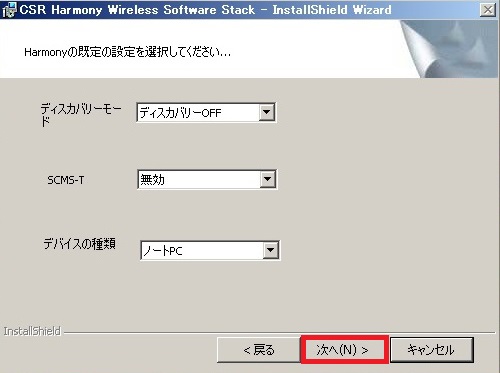Open the ディスカバリーモード dropdown arrow
The image size is (500, 373).
[x=267, y=112]
